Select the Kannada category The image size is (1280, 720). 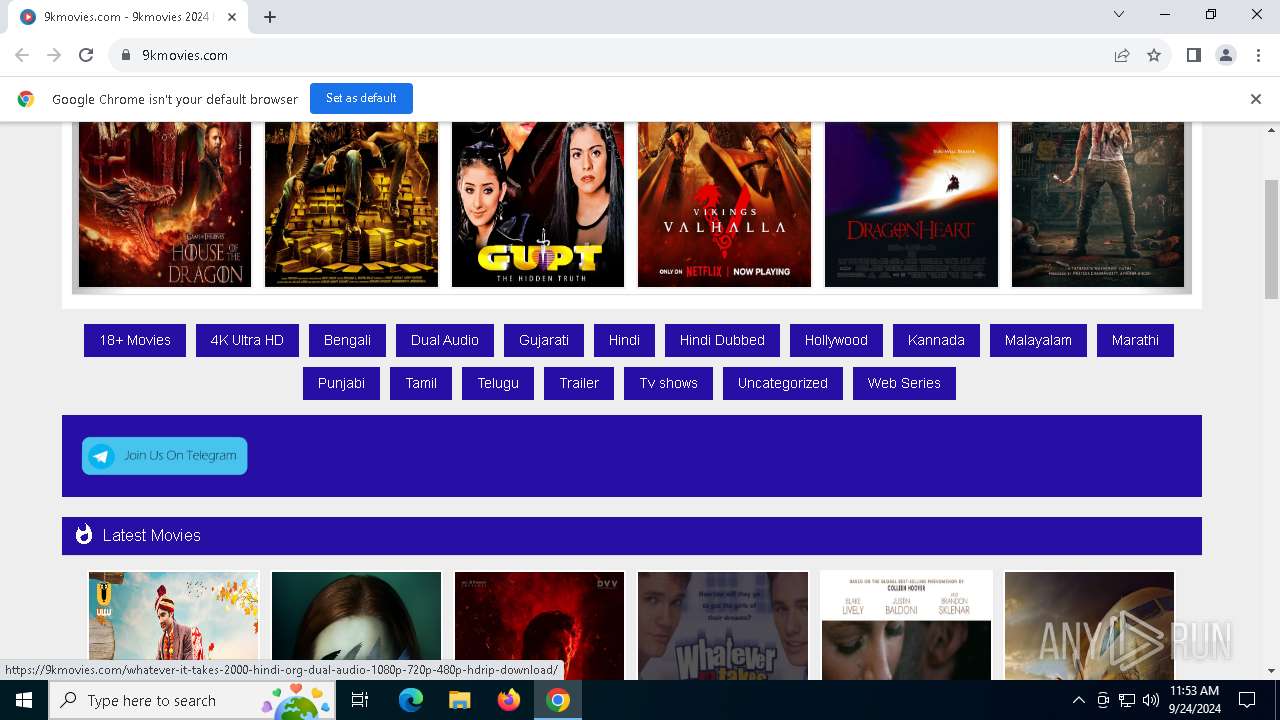tap(936, 340)
